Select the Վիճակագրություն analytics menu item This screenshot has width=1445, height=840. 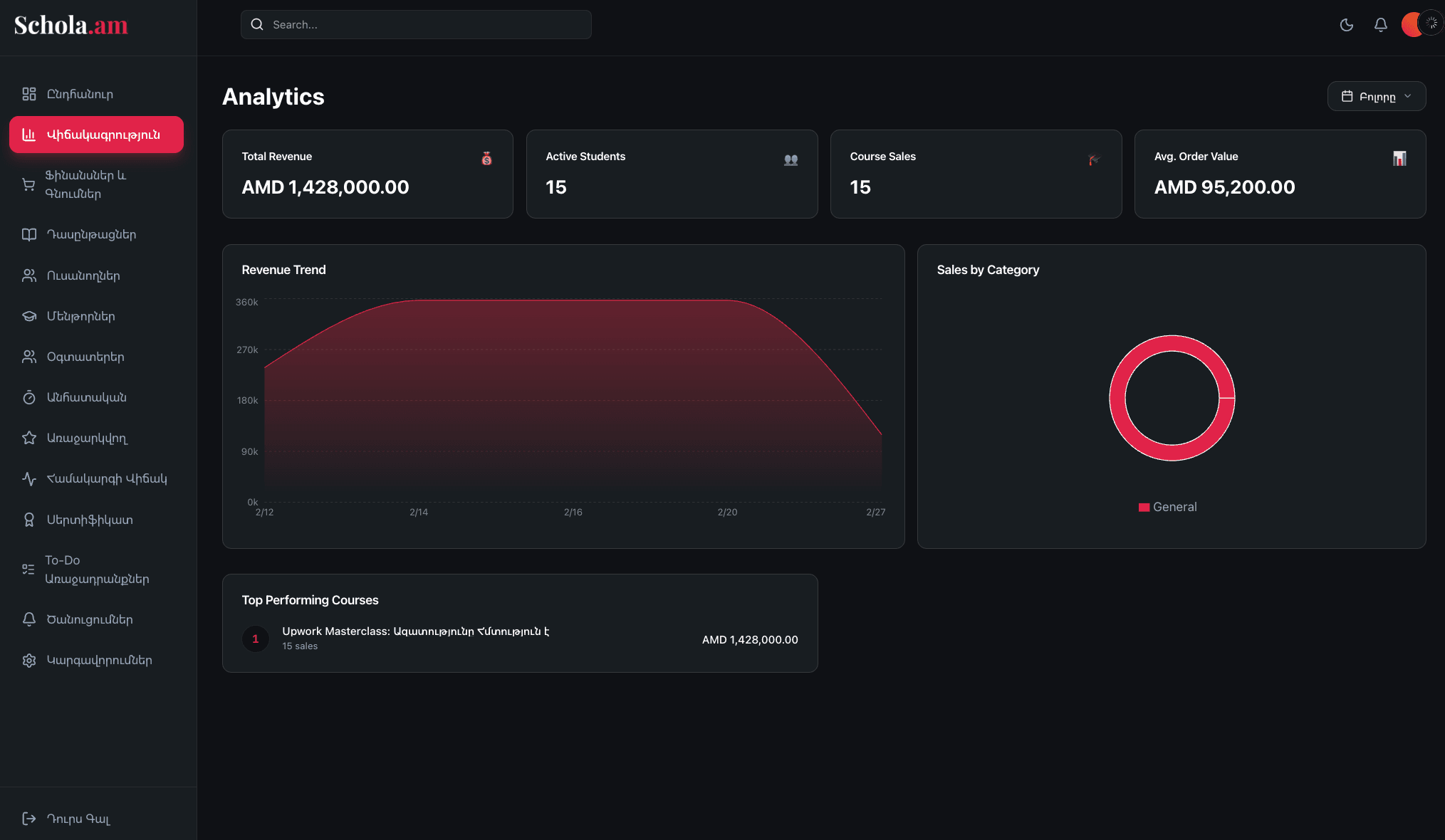pos(96,134)
